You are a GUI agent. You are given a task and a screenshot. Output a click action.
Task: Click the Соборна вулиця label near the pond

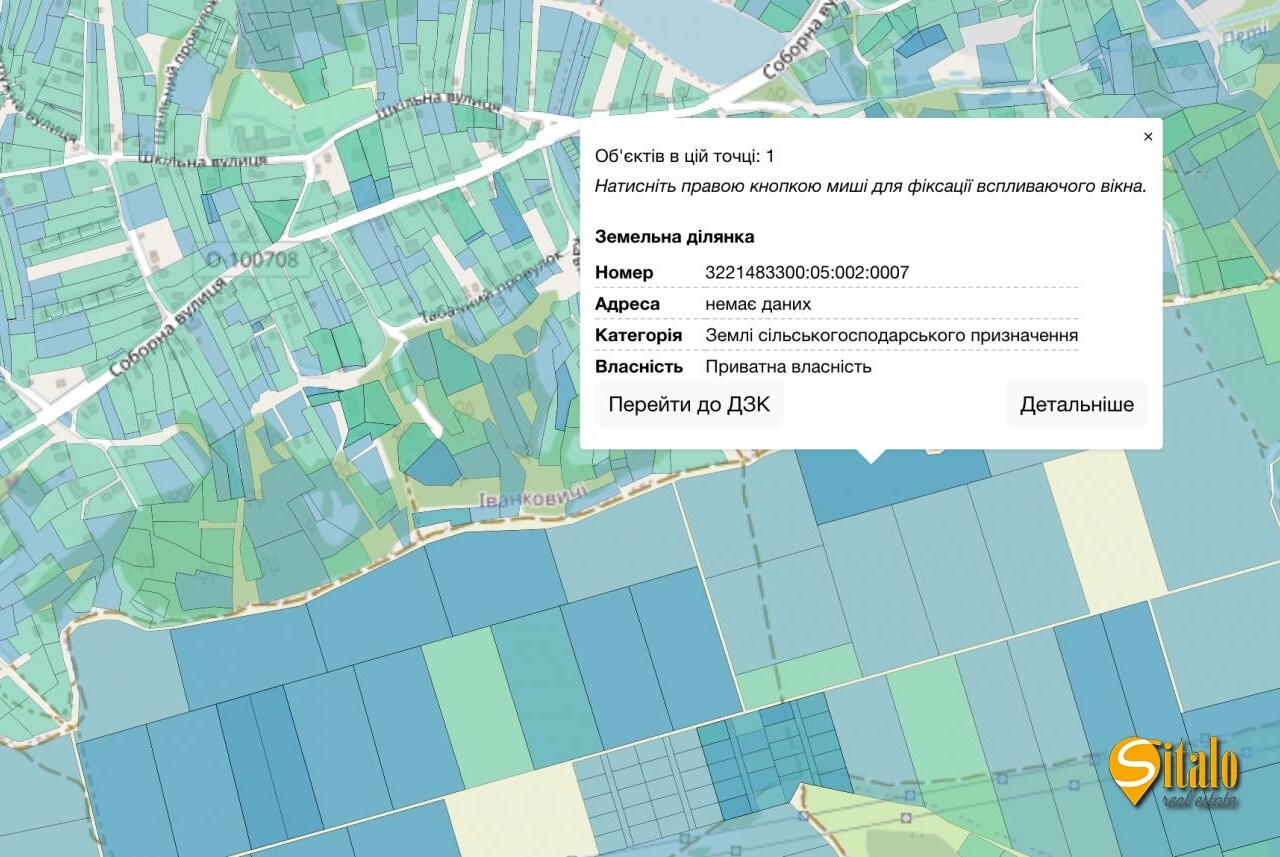tap(802, 45)
